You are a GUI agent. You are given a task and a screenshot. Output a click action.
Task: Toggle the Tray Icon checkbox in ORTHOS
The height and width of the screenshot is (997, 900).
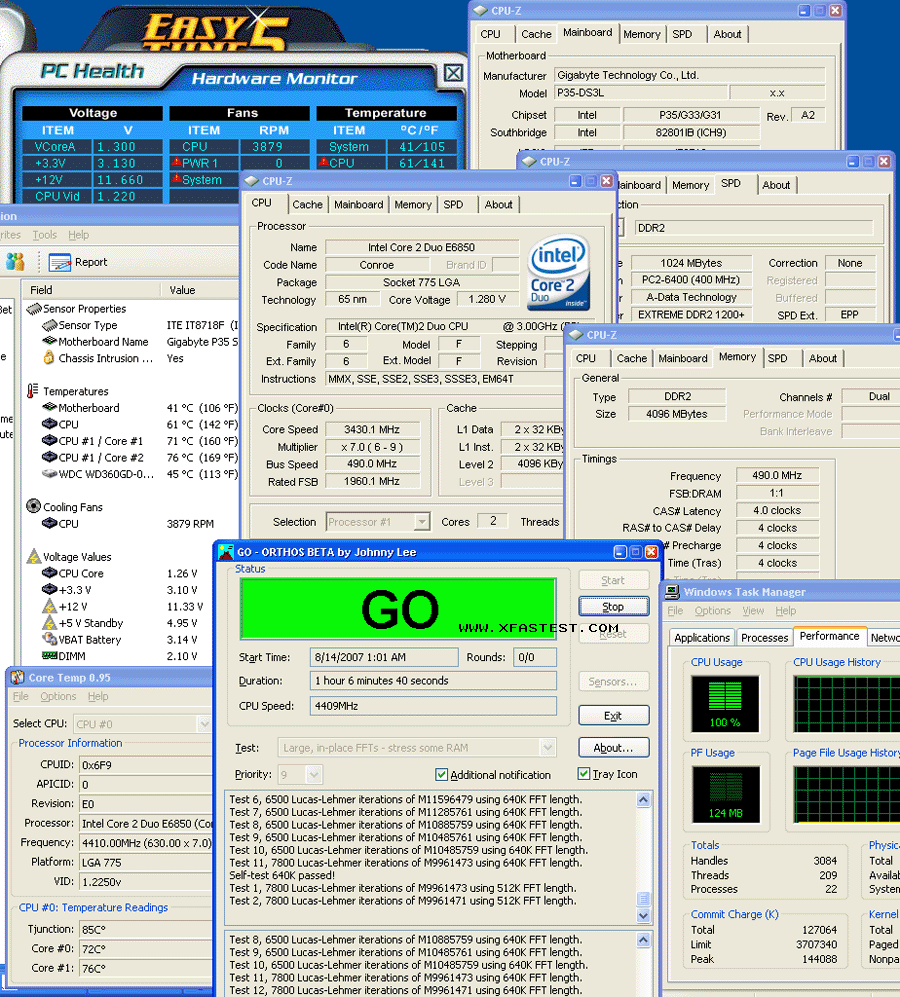click(x=583, y=774)
